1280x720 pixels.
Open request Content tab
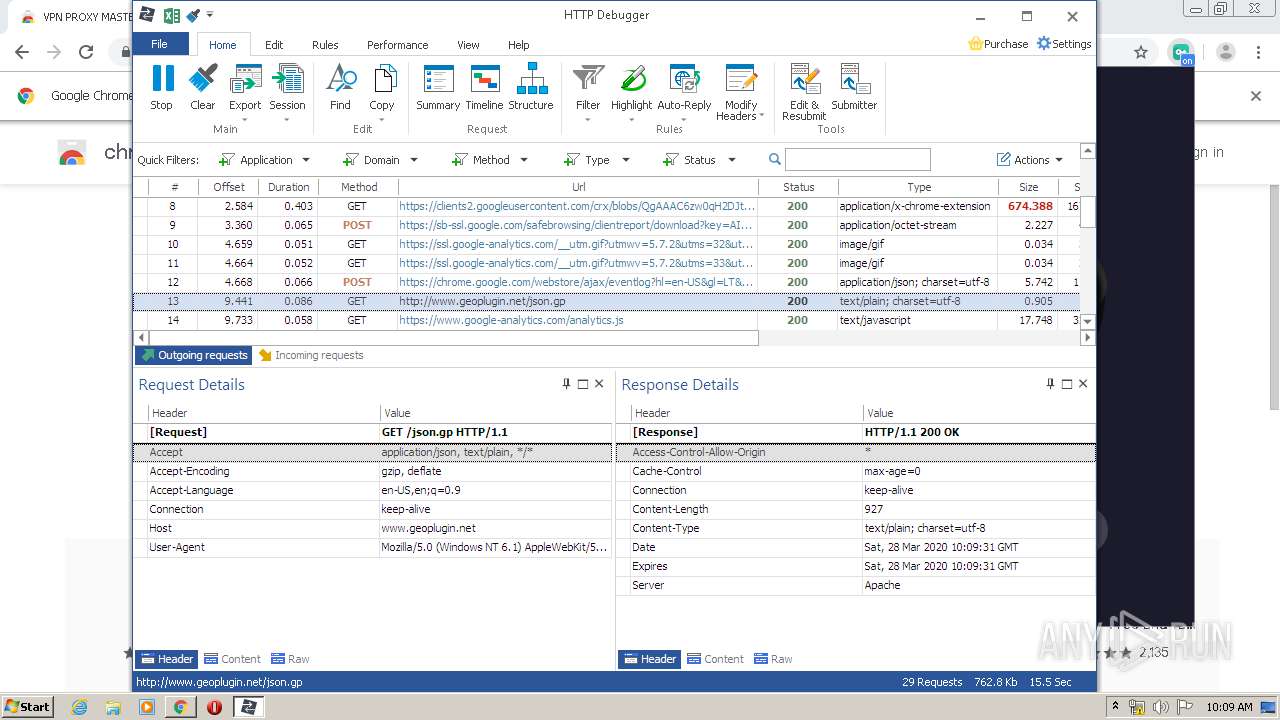(232, 659)
